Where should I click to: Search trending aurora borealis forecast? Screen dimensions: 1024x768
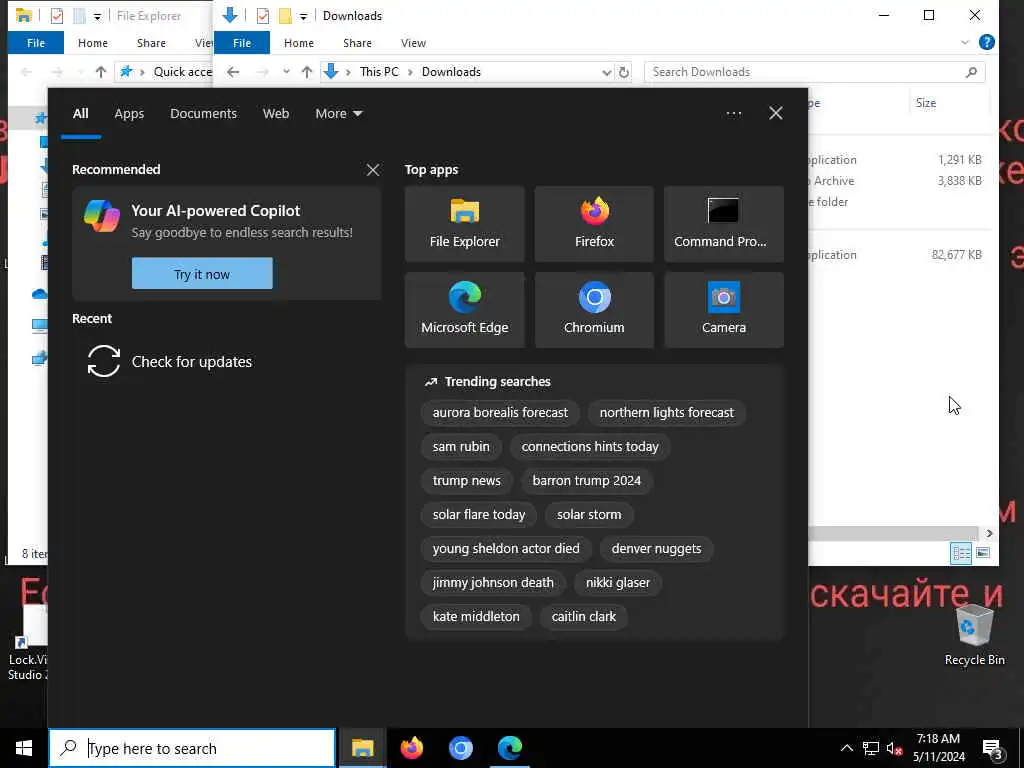[x=500, y=413]
